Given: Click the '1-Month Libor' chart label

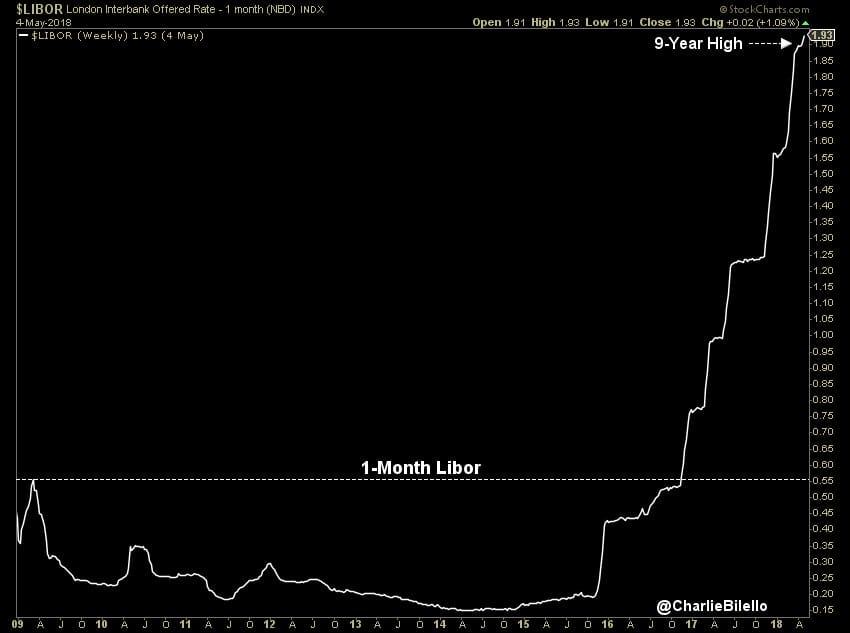Looking at the screenshot, I should tap(421, 468).
